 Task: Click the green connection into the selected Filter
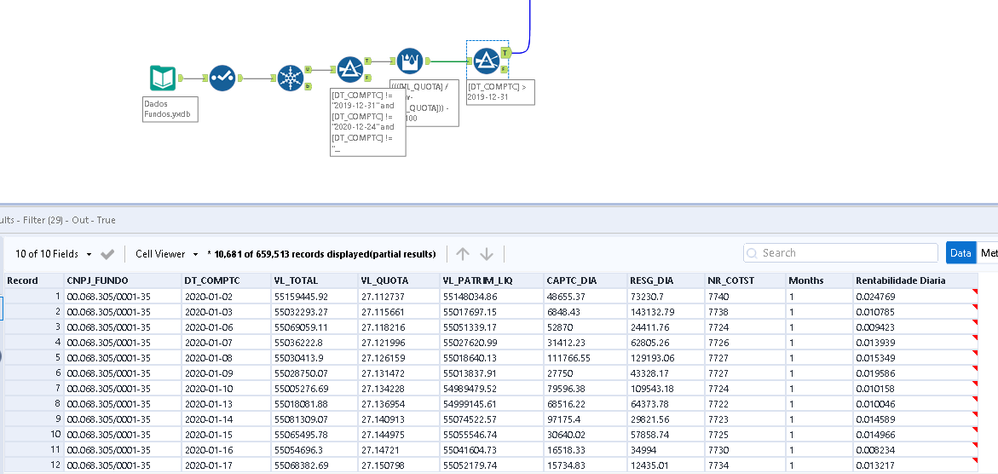449,61
